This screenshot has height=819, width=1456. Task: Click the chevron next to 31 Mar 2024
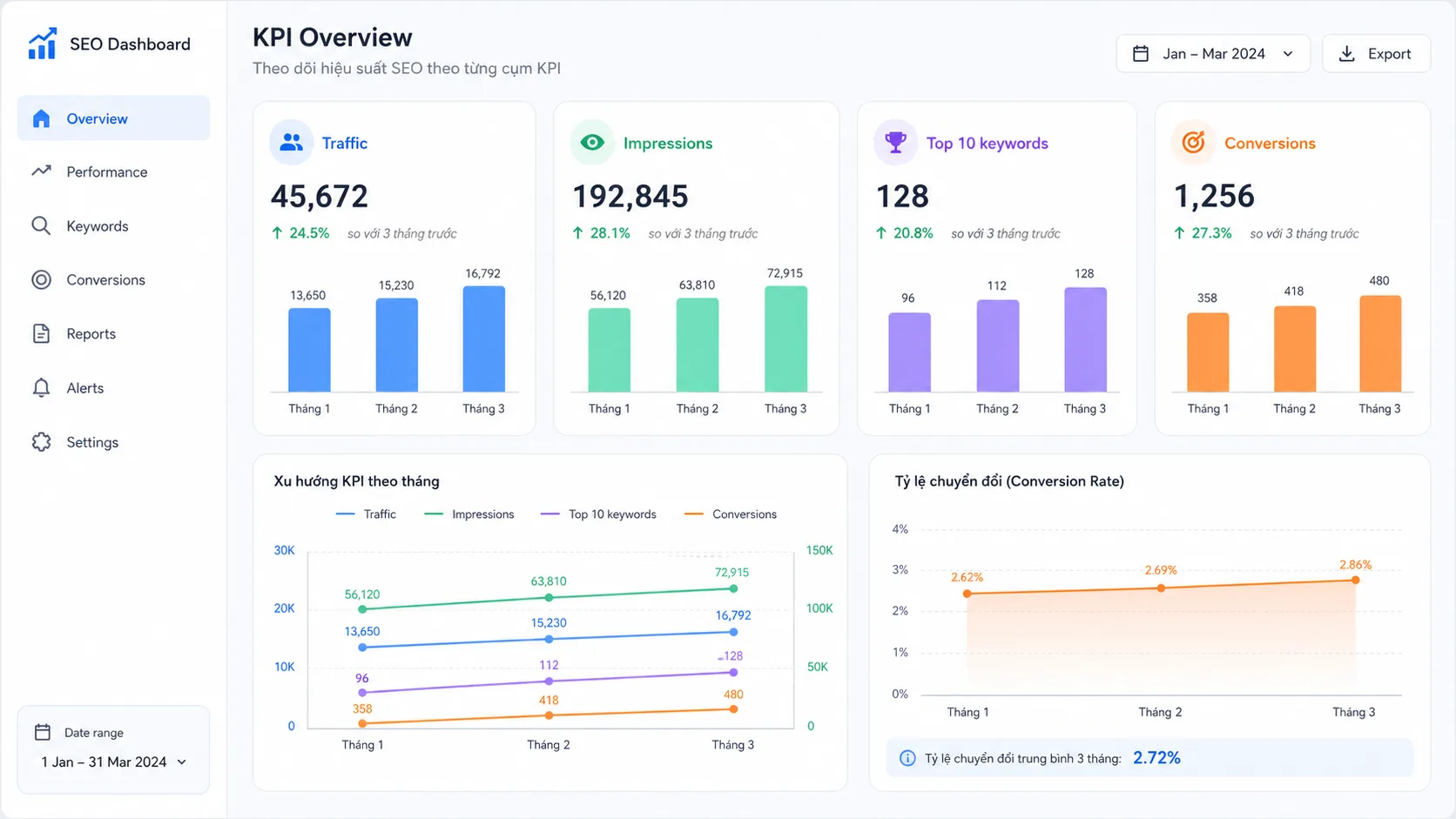pyautogui.click(x=182, y=762)
